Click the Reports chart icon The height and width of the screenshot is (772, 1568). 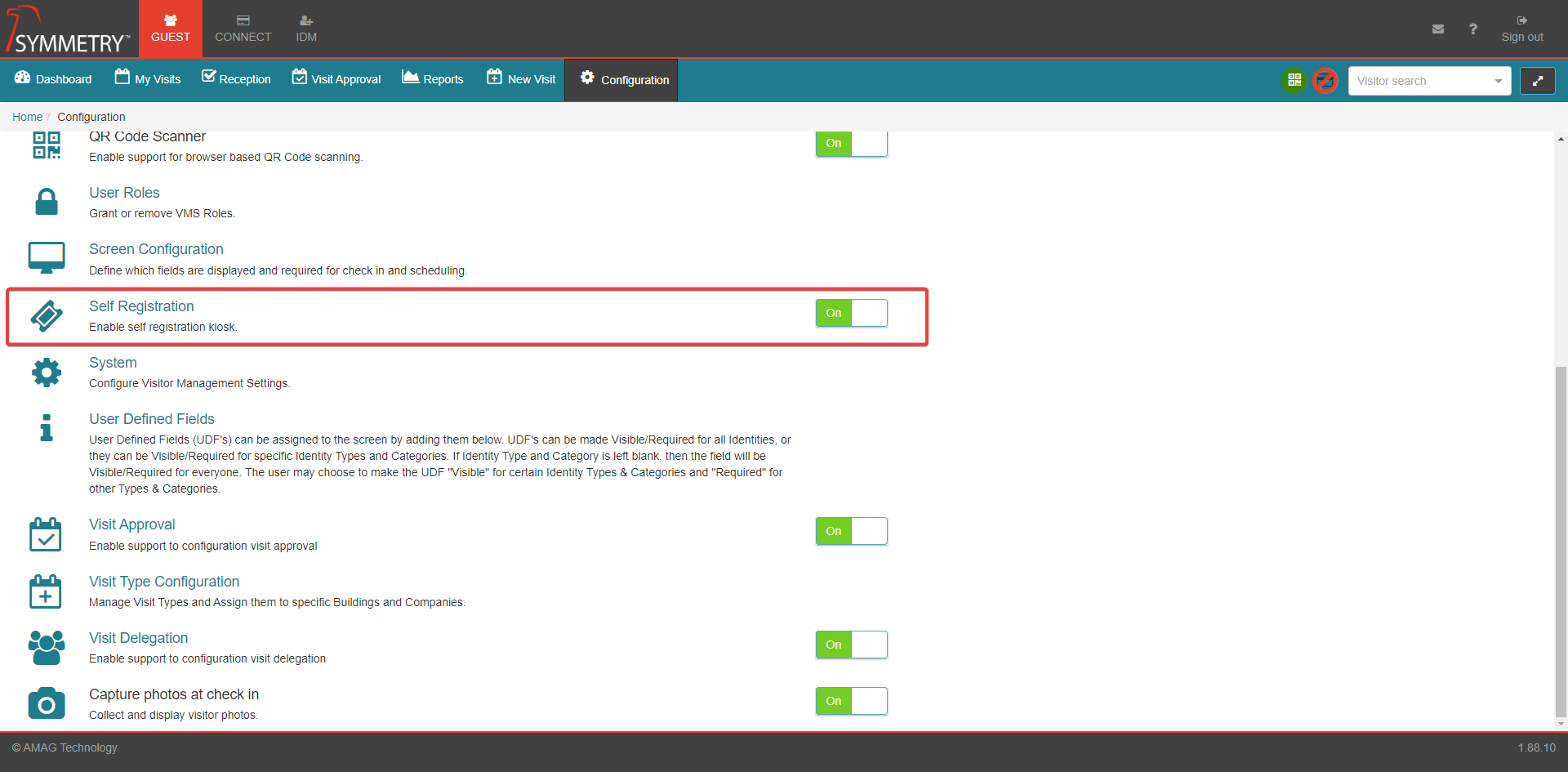[x=410, y=77]
